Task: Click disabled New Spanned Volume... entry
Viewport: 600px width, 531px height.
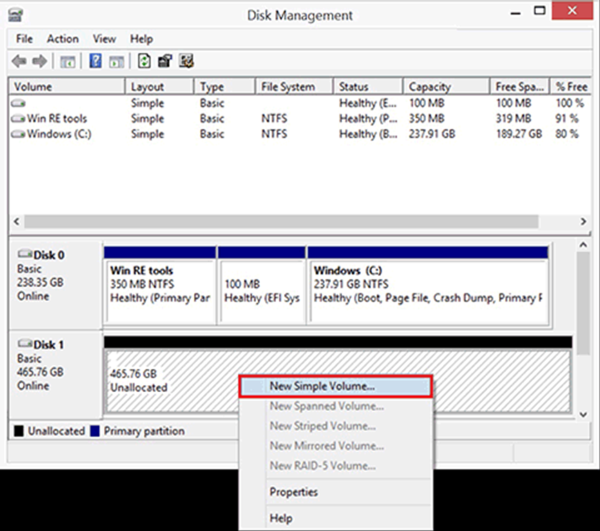Action: (x=336, y=406)
